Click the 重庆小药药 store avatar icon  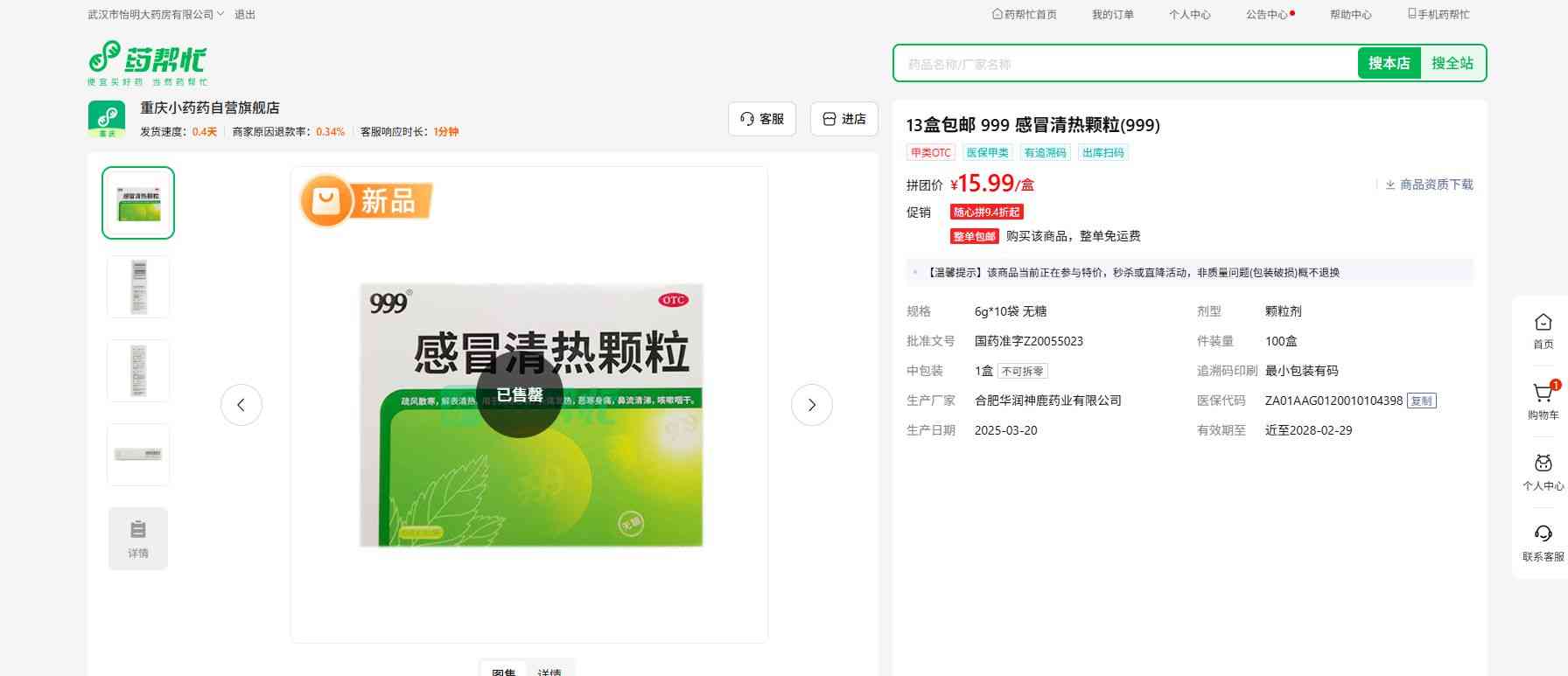[107, 119]
